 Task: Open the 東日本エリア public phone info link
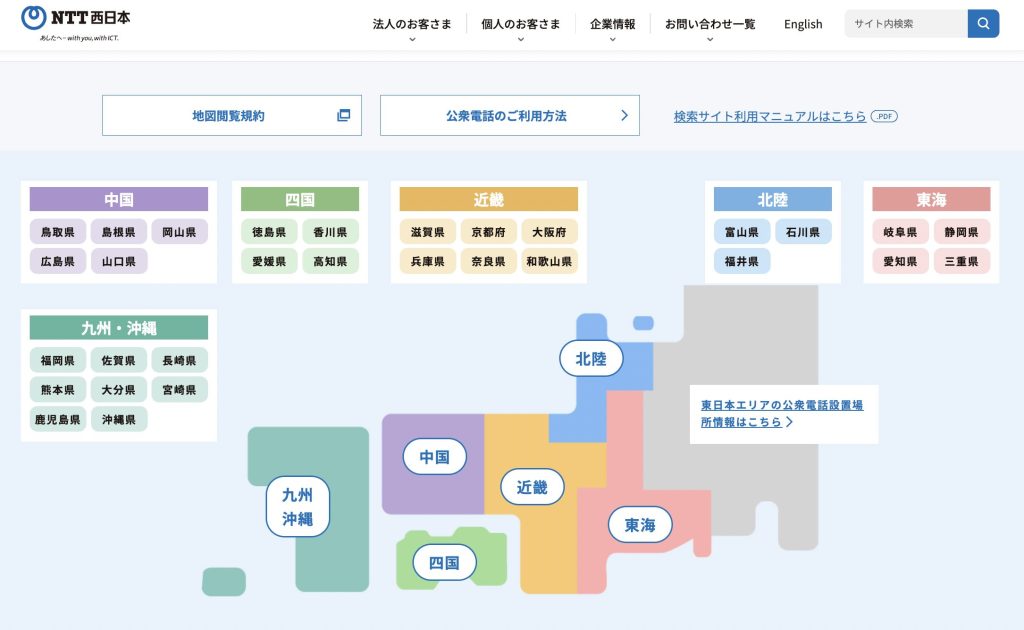(x=781, y=414)
